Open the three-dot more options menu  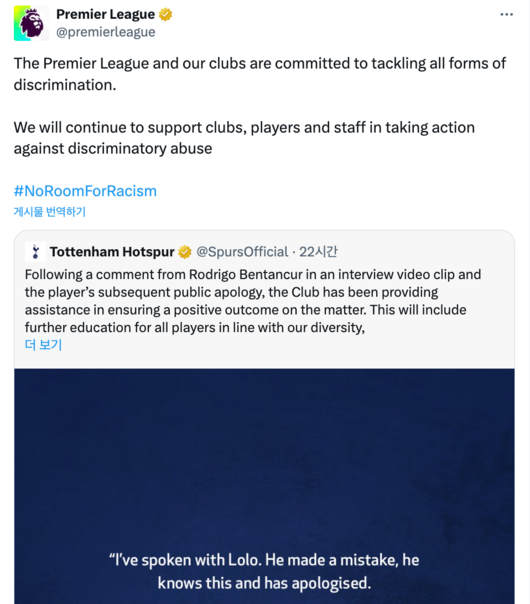point(507,15)
